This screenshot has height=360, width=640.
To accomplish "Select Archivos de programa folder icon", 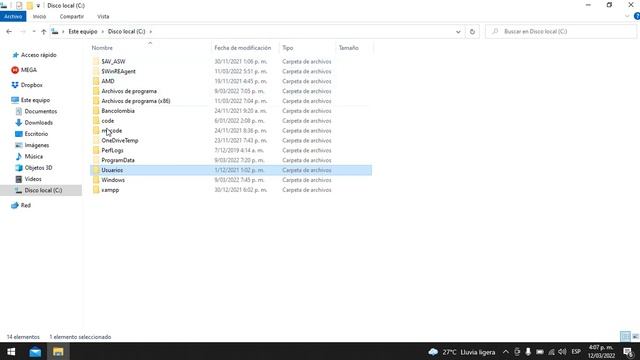I will click(x=96, y=91).
